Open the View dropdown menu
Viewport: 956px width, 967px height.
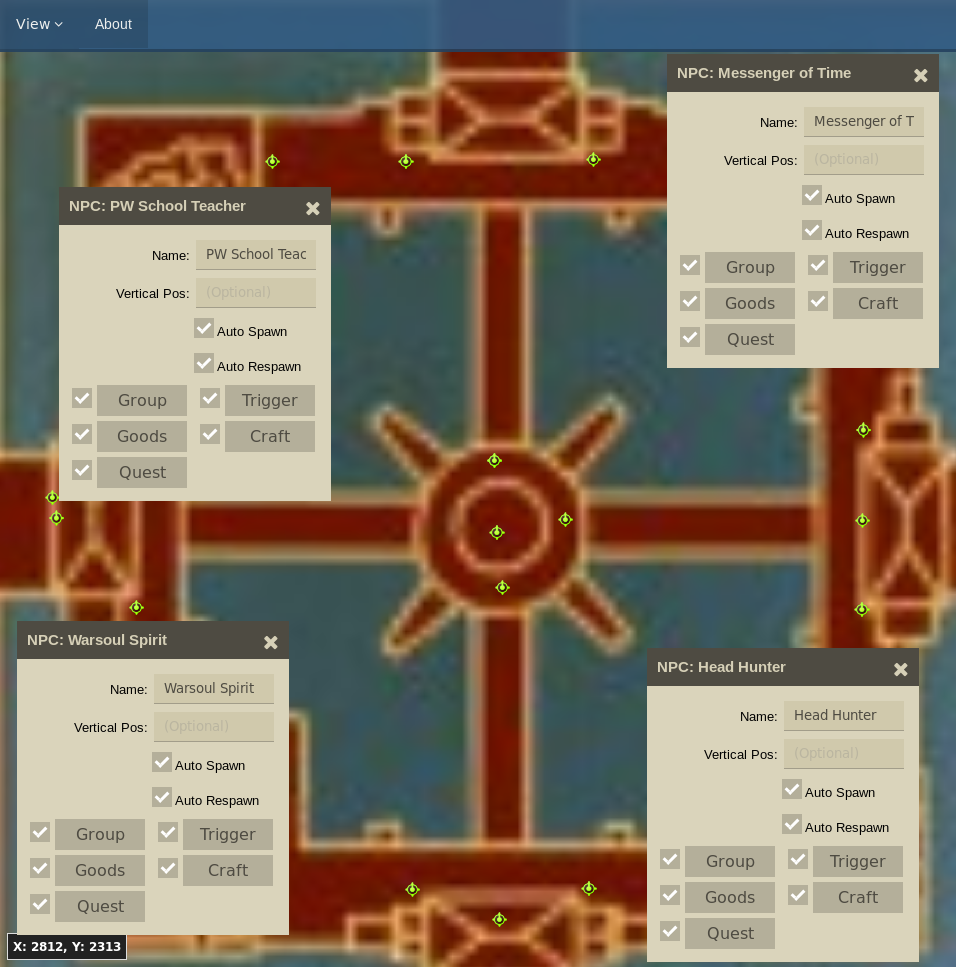pos(39,24)
